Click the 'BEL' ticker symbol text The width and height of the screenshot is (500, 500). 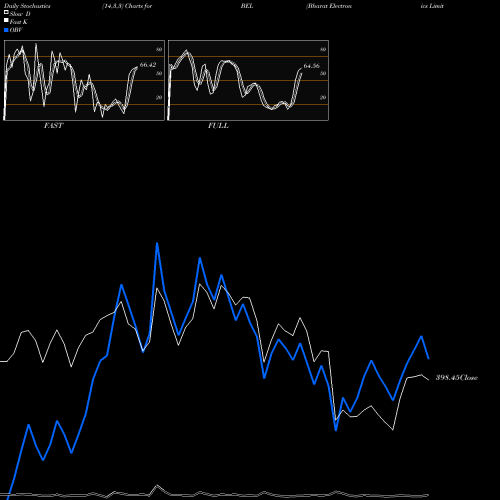(247, 6)
